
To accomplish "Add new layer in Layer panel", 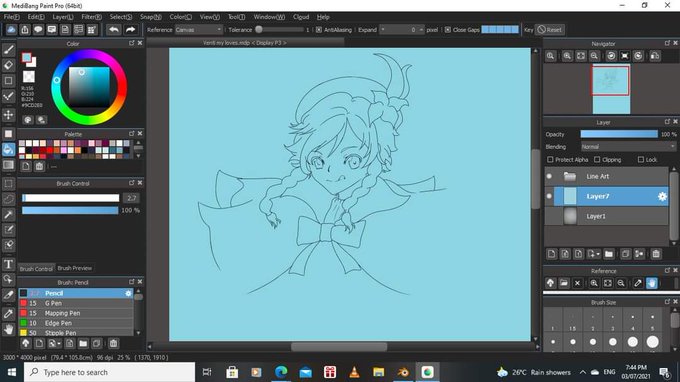I will pos(551,254).
